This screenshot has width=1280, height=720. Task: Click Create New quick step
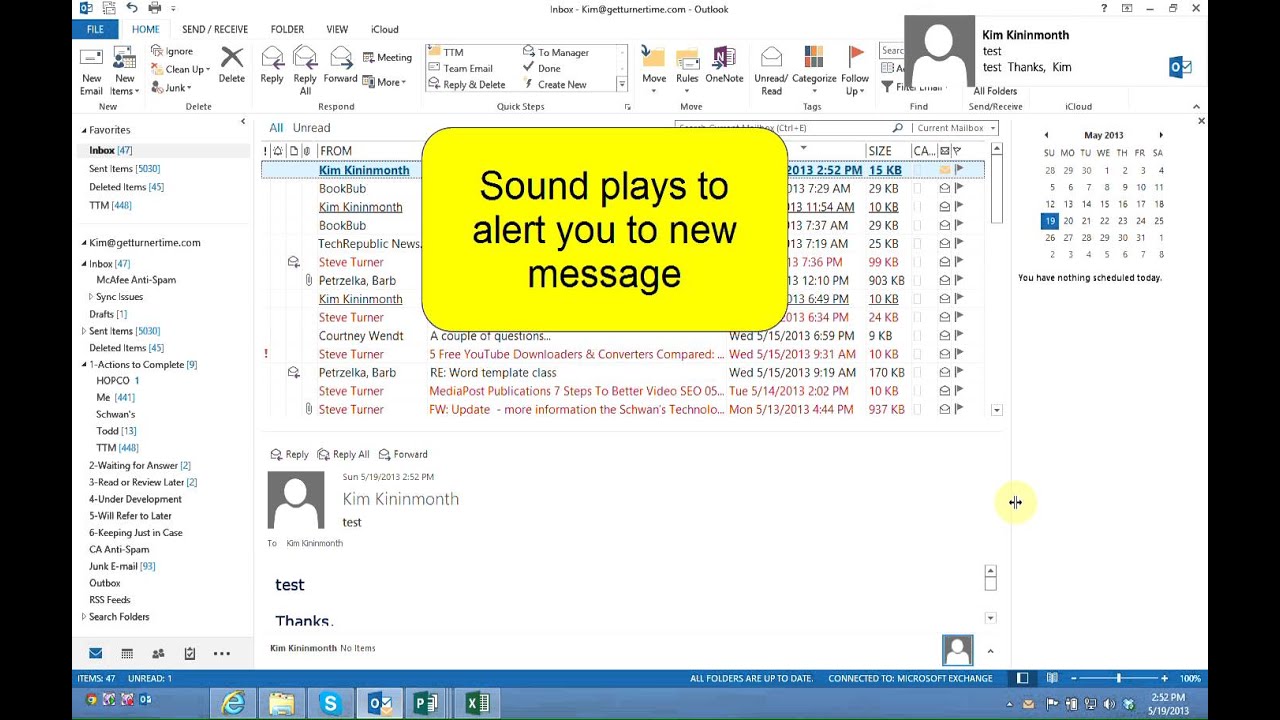[555, 84]
